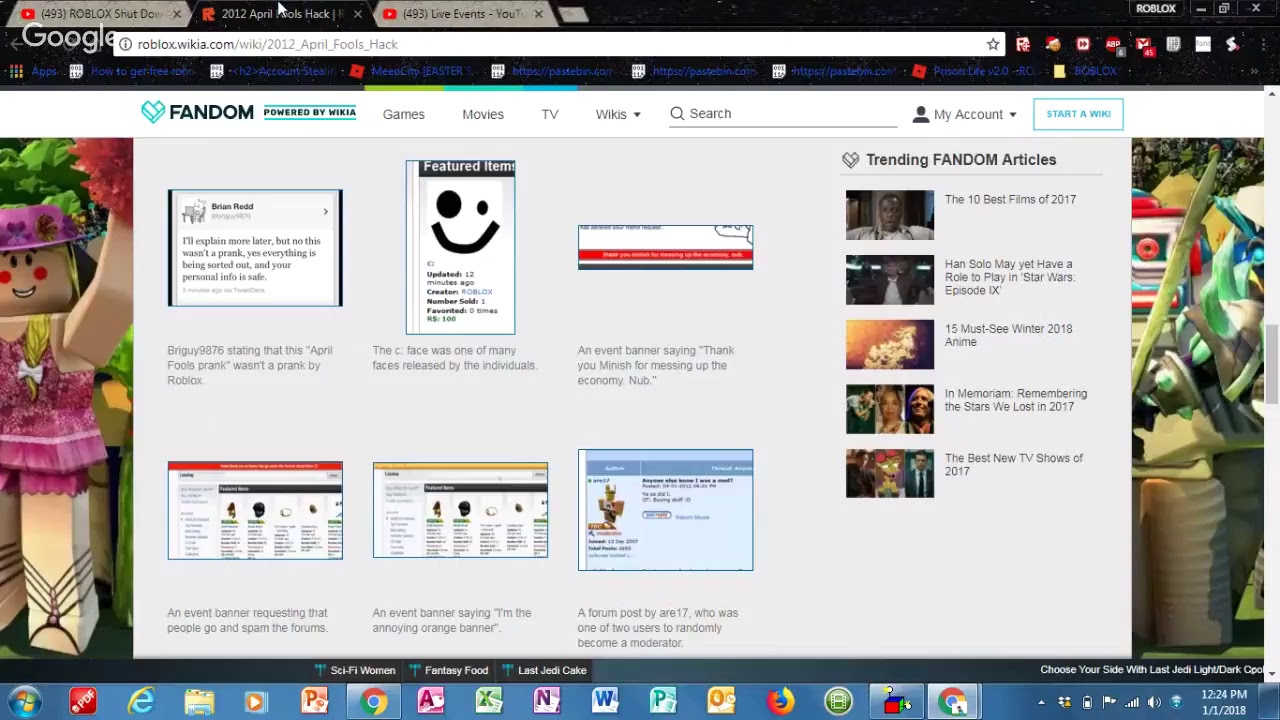Click the START A WIKI button
The height and width of the screenshot is (720, 1280).
tap(1078, 114)
